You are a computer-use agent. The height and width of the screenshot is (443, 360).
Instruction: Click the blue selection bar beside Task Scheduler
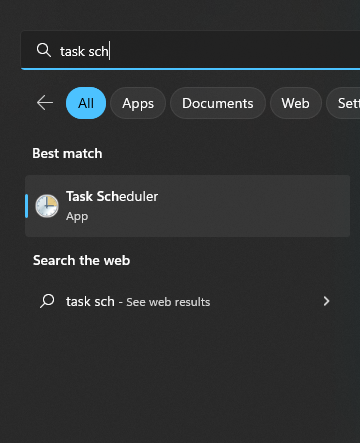coord(26,206)
